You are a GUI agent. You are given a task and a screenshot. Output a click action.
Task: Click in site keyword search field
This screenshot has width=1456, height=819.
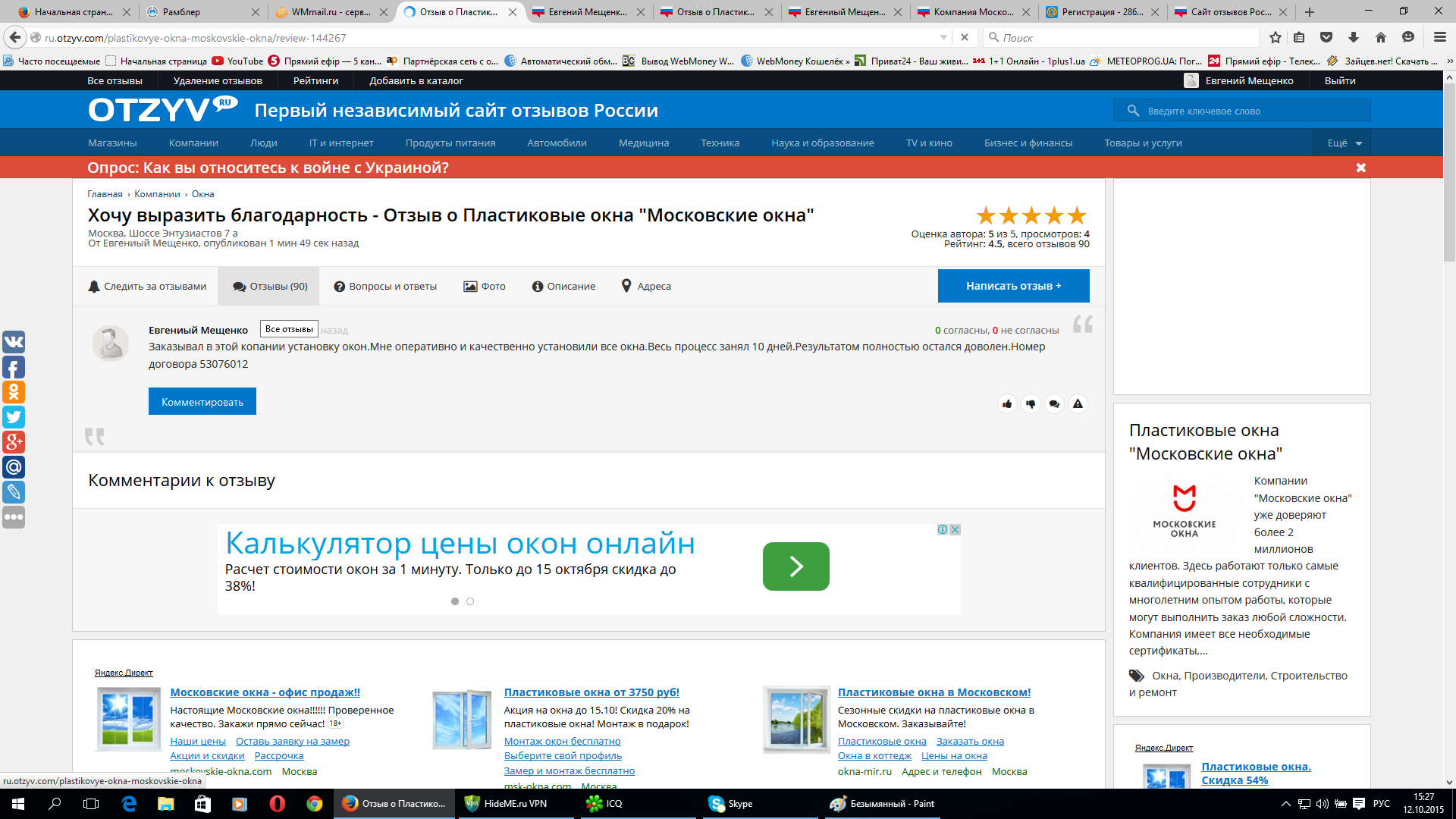tap(1242, 111)
